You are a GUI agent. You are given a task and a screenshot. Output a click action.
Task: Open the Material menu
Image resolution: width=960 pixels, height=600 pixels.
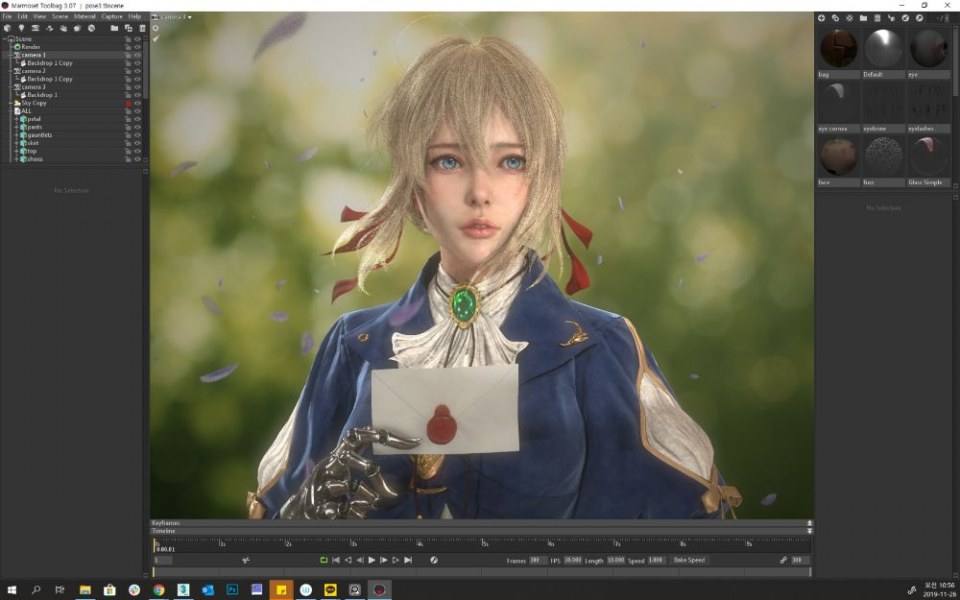coord(84,17)
